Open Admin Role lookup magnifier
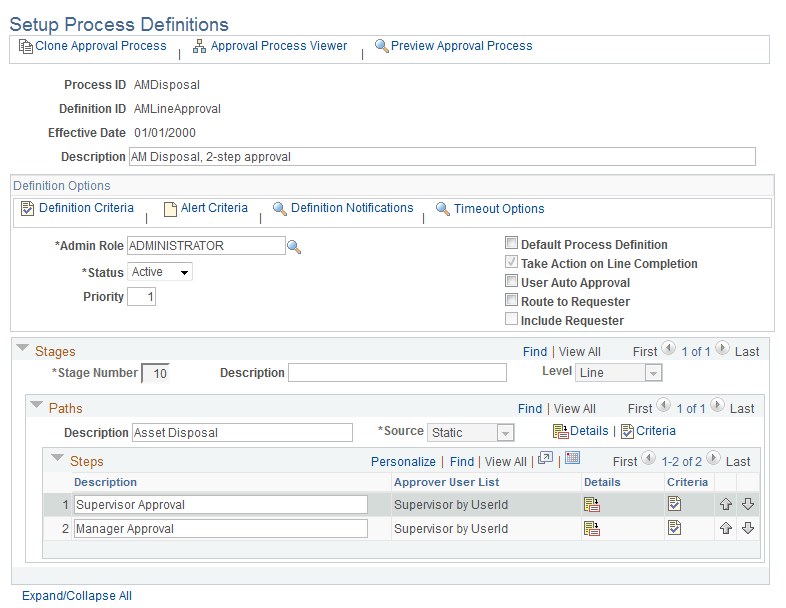 (294, 247)
